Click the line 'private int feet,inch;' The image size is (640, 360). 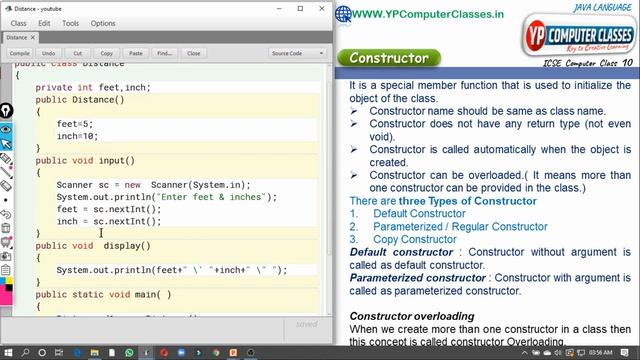pyautogui.click(x=93, y=87)
